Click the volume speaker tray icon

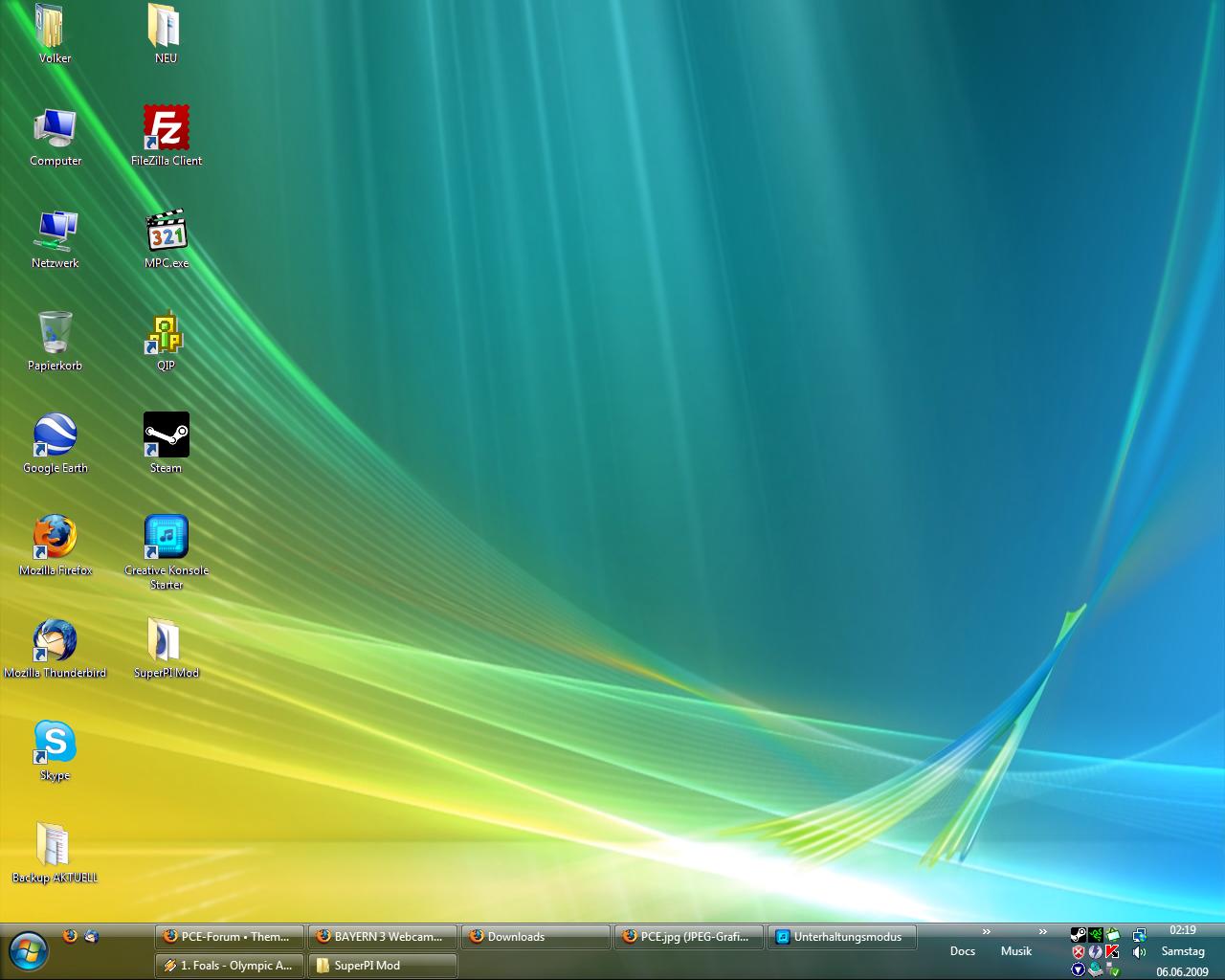point(1139,952)
